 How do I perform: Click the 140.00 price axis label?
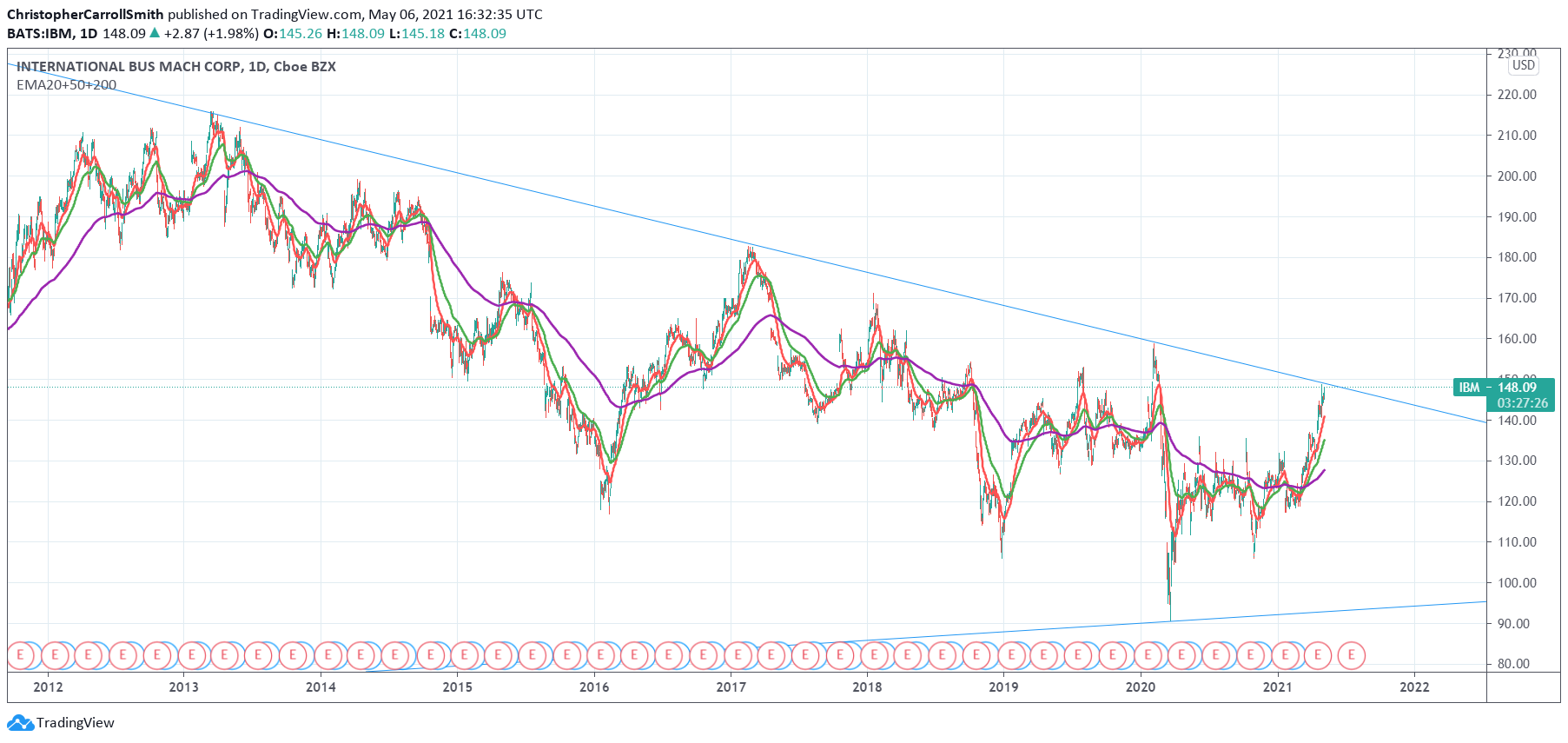[x=1517, y=421]
